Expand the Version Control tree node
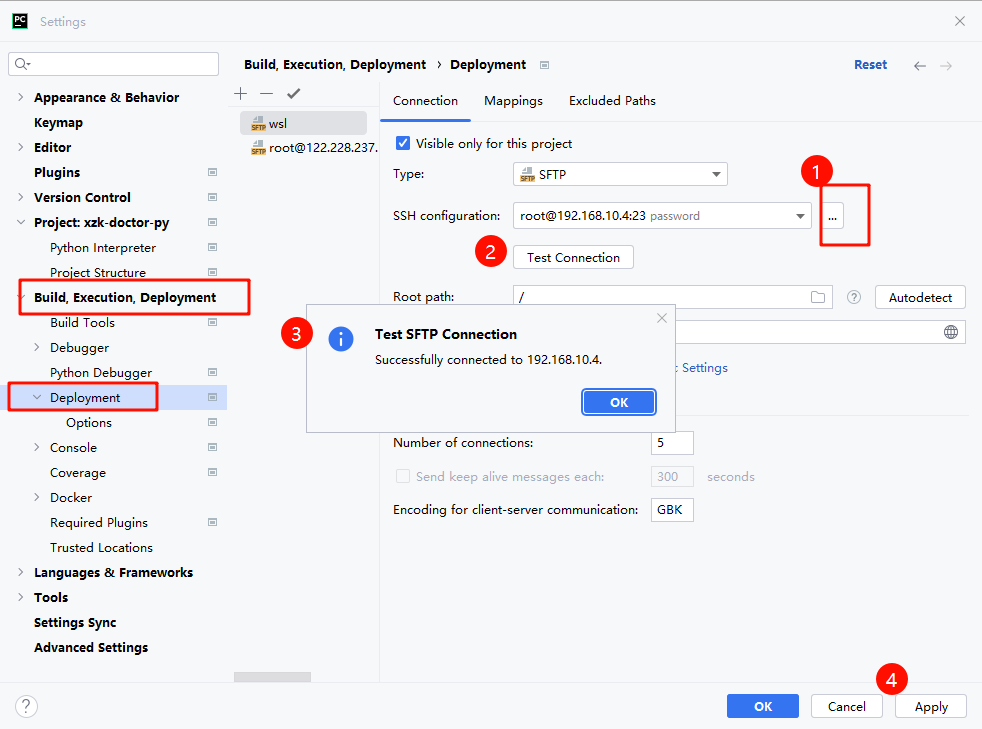The image size is (982, 729). click(22, 197)
